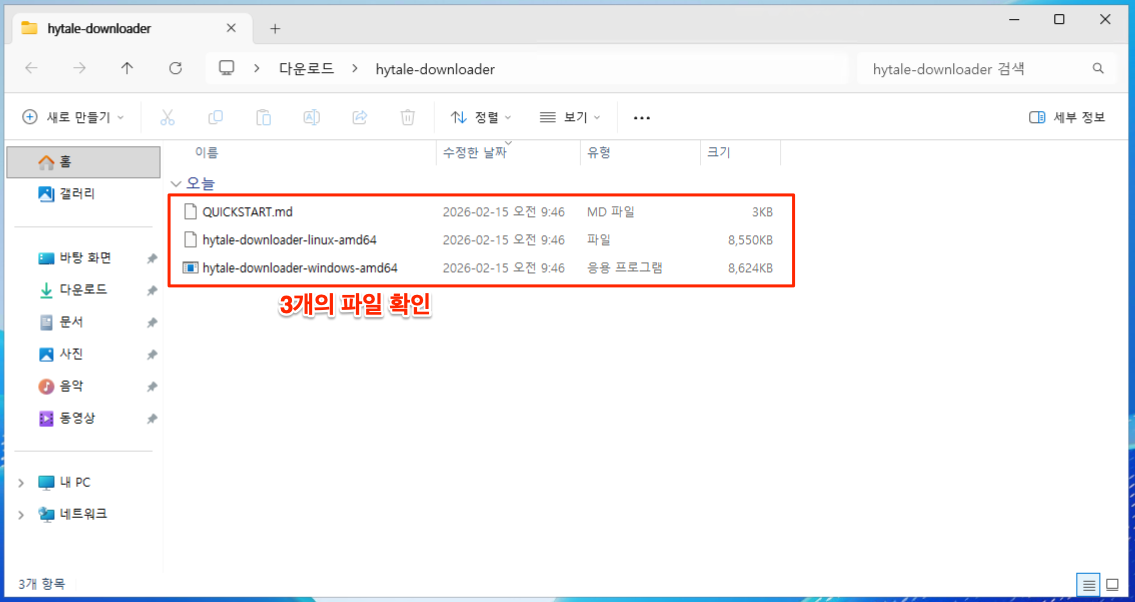Click 다운로드 in the address breadcrumb
Image resolution: width=1135 pixels, height=602 pixels.
(x=307, y=69)
